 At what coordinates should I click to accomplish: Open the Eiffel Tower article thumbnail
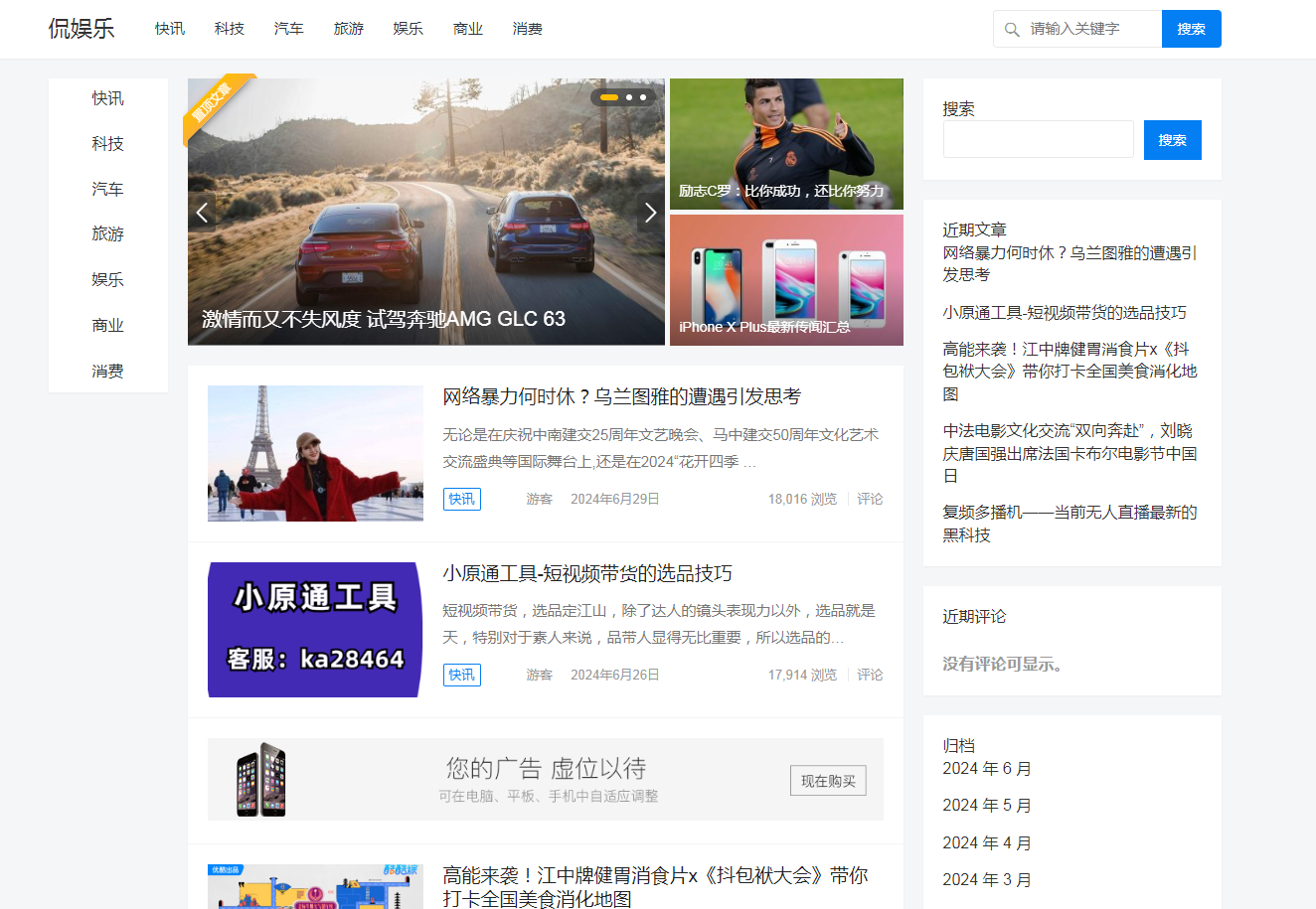coord(315,453)
